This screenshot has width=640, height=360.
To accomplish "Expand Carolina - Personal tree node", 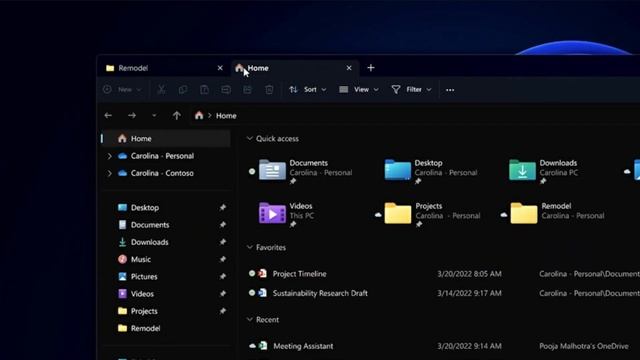I will (x=109, y=156).
